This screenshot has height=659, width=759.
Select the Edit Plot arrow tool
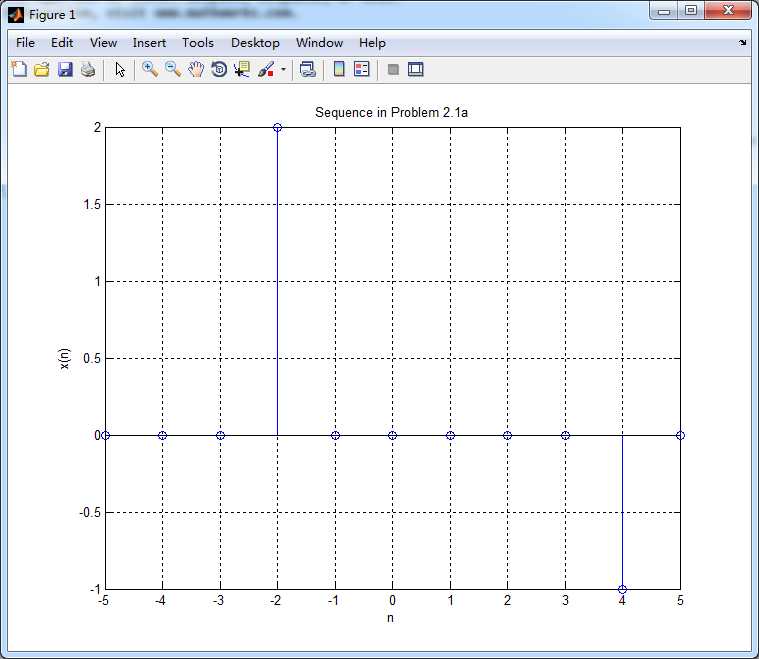tap(120, 70)
